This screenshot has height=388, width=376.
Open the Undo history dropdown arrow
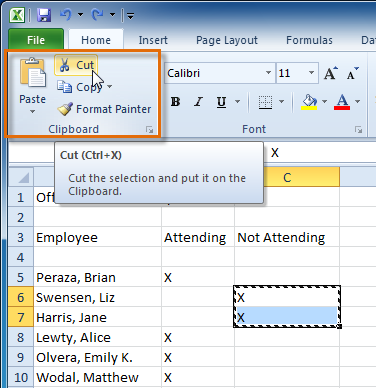click(x=80, y=15)
